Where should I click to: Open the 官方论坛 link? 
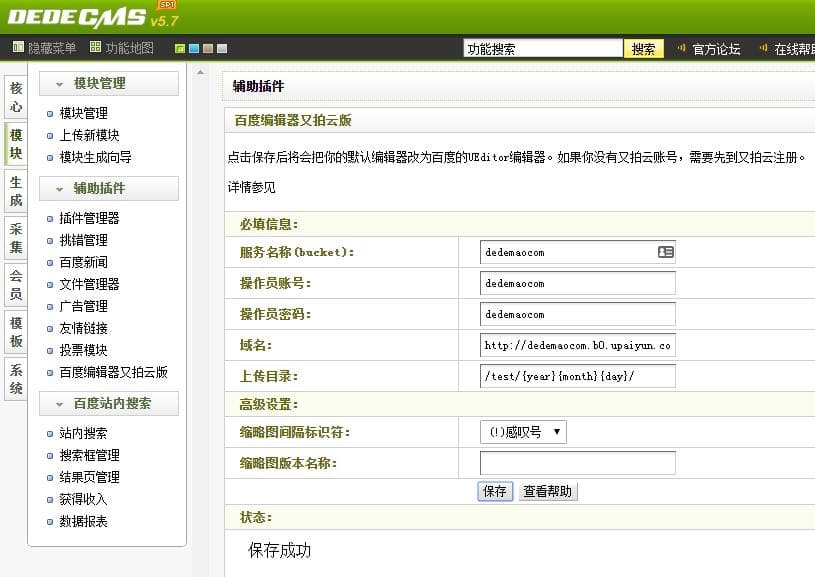pyautogui.click(x=716, y=49)
